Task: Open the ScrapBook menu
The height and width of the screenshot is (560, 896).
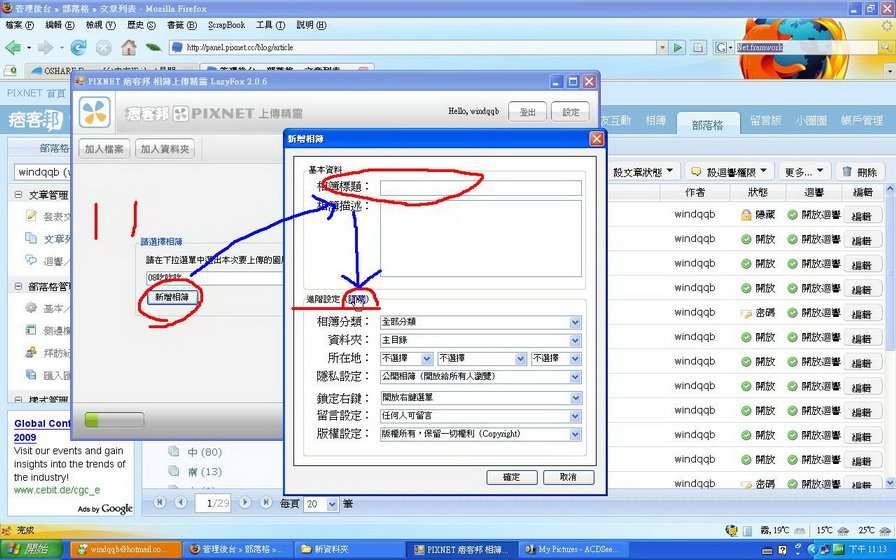Action: click(x=226, y=25)
